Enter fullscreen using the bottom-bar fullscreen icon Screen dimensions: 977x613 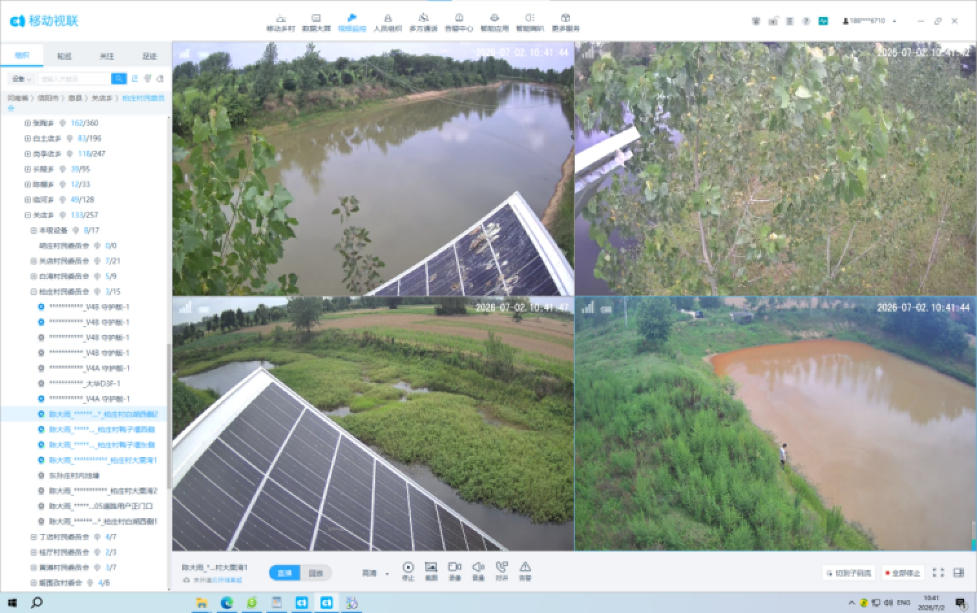coord(938,573)
